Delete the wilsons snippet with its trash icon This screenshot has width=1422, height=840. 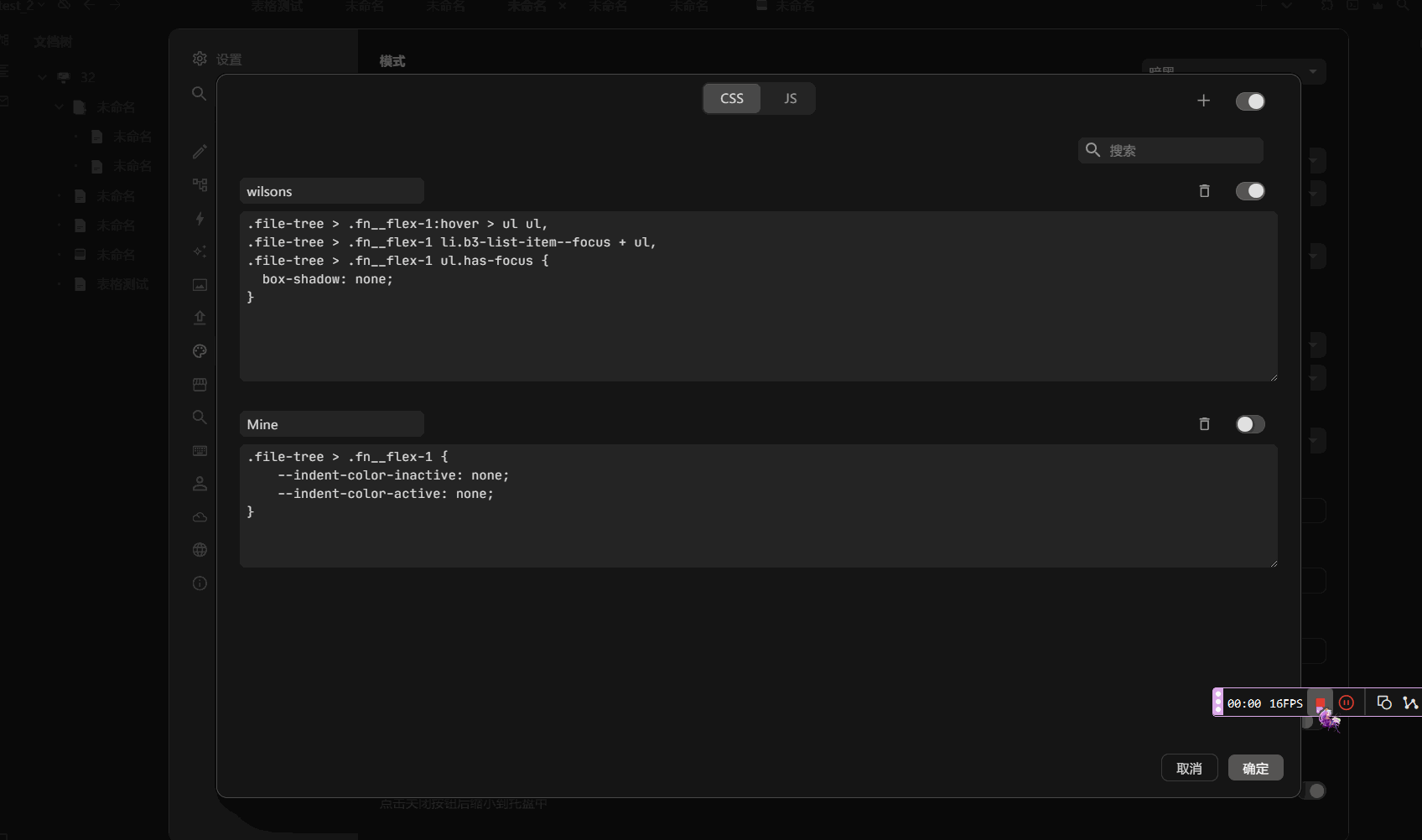point(1204,191)
